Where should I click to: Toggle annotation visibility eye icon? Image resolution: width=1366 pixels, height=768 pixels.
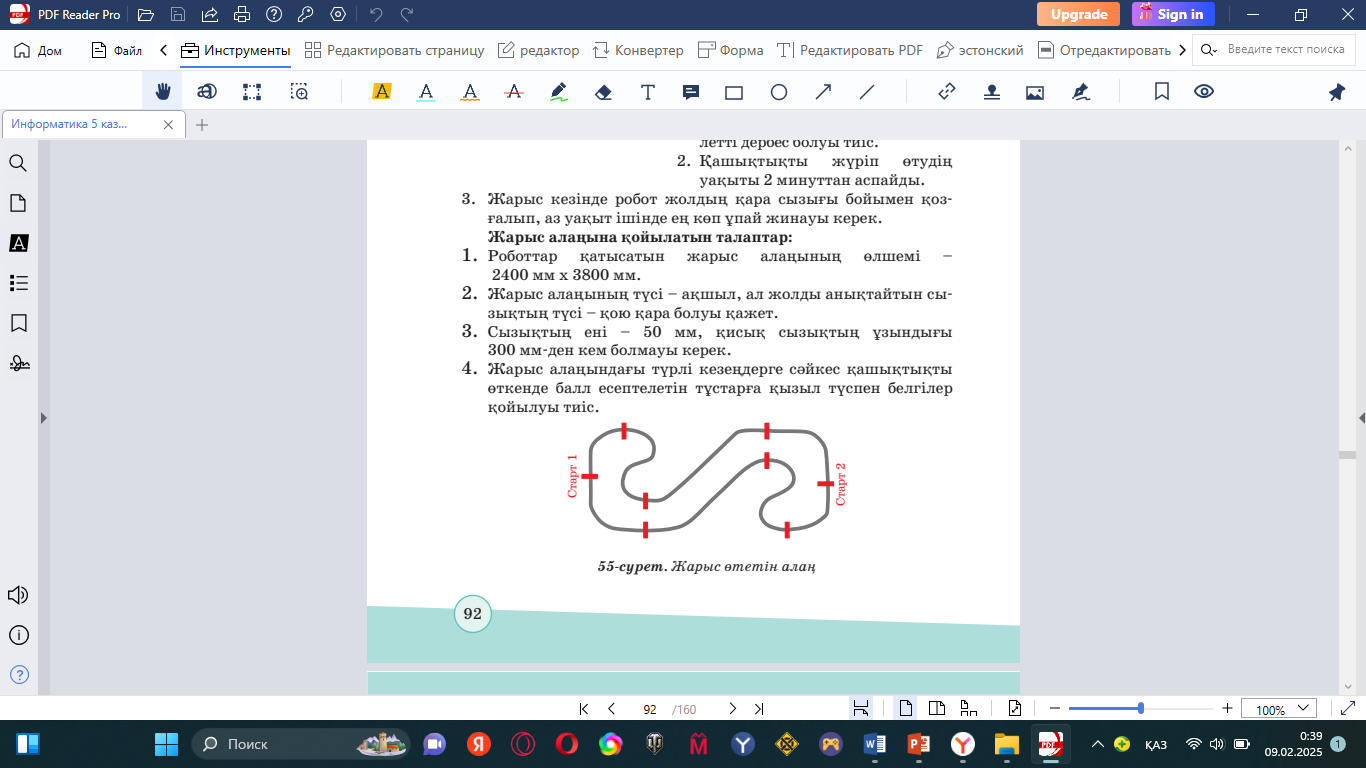click(x=1204, y=92)
